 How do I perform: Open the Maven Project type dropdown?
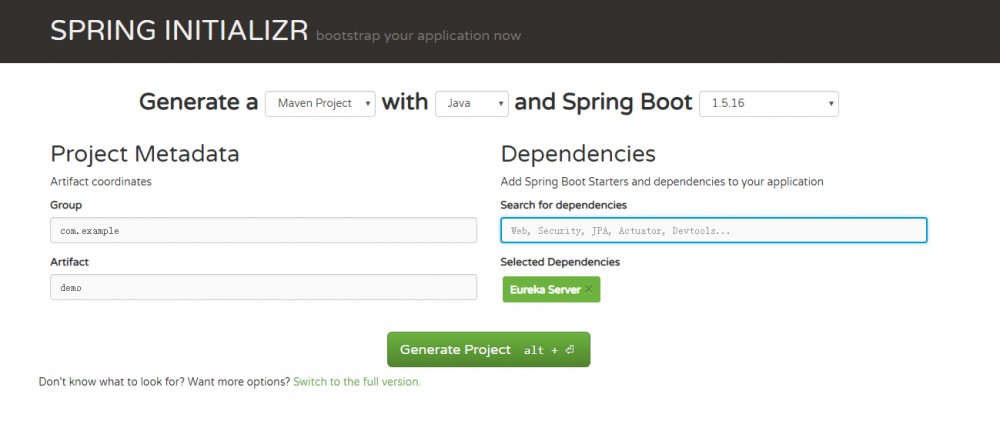(320, 103)
